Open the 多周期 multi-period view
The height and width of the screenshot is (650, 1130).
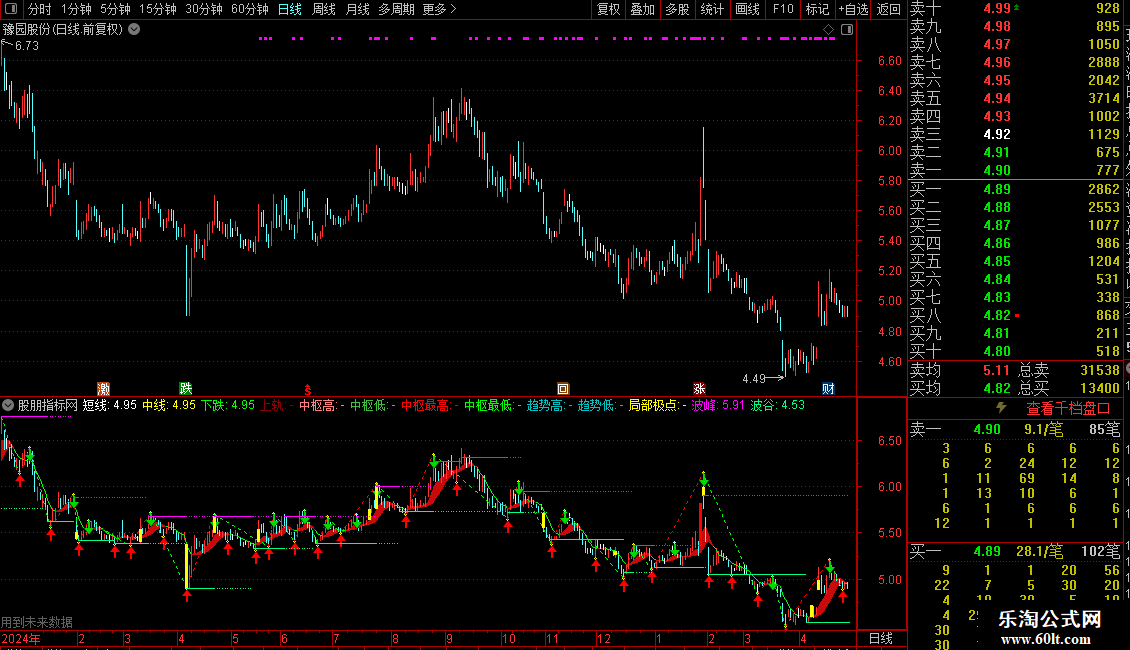pos(396,9)
